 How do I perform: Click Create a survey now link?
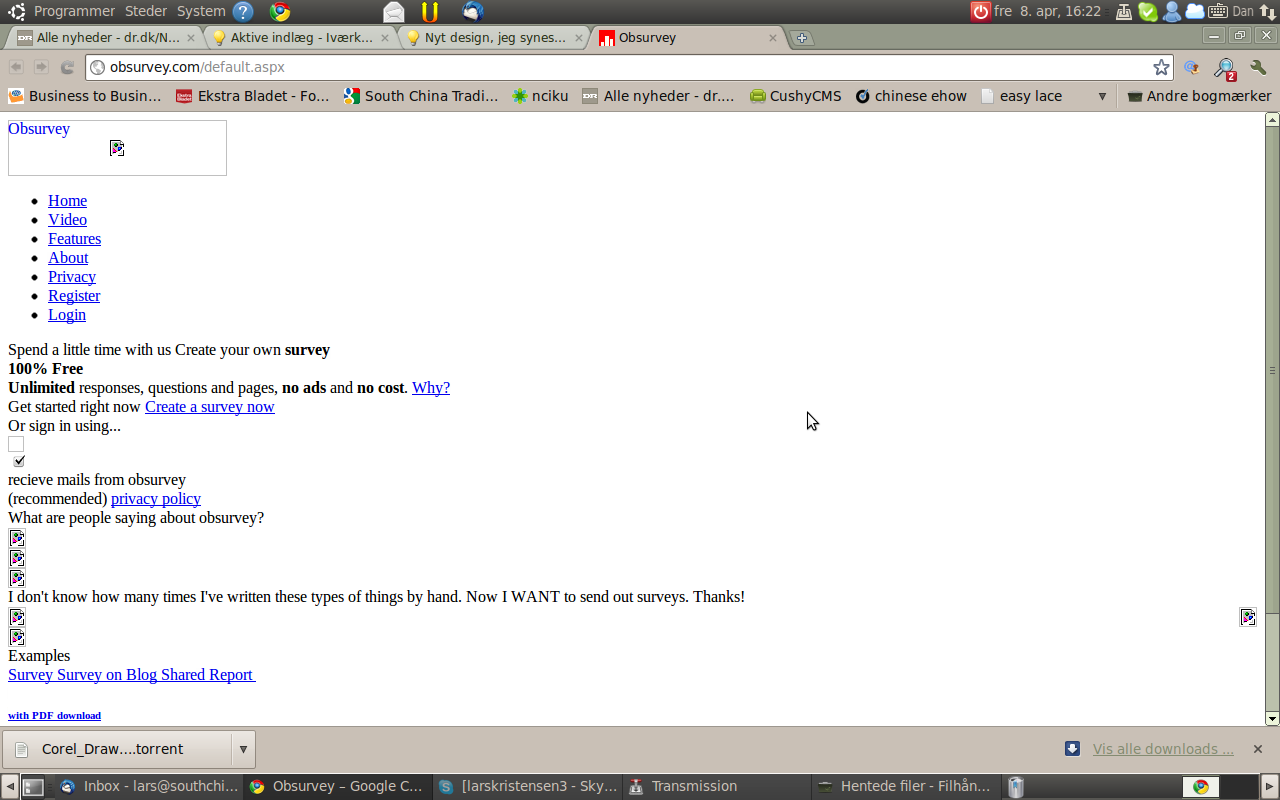[209, 407]
